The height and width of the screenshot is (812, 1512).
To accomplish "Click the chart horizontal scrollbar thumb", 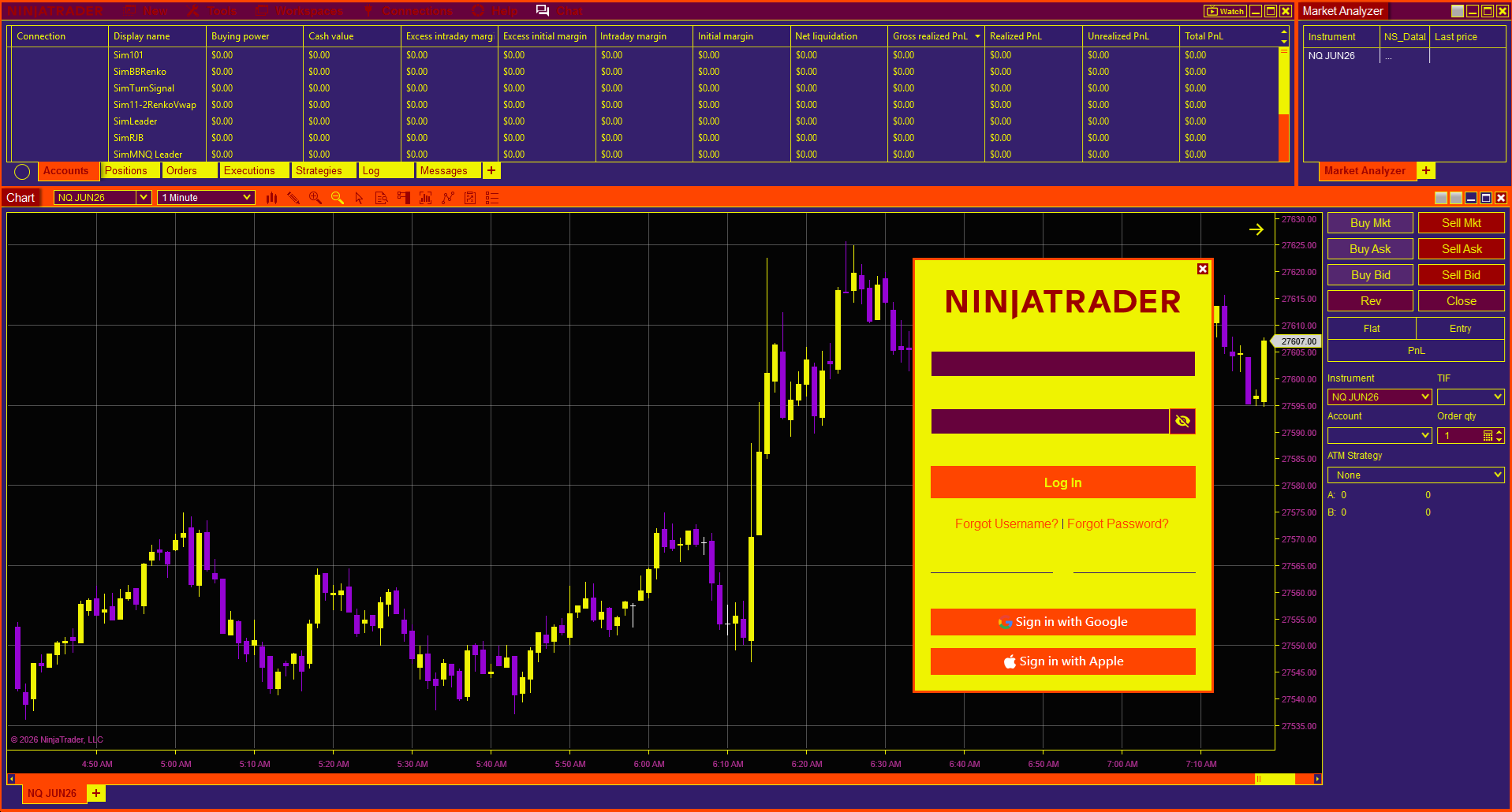I will (1275, 779).
